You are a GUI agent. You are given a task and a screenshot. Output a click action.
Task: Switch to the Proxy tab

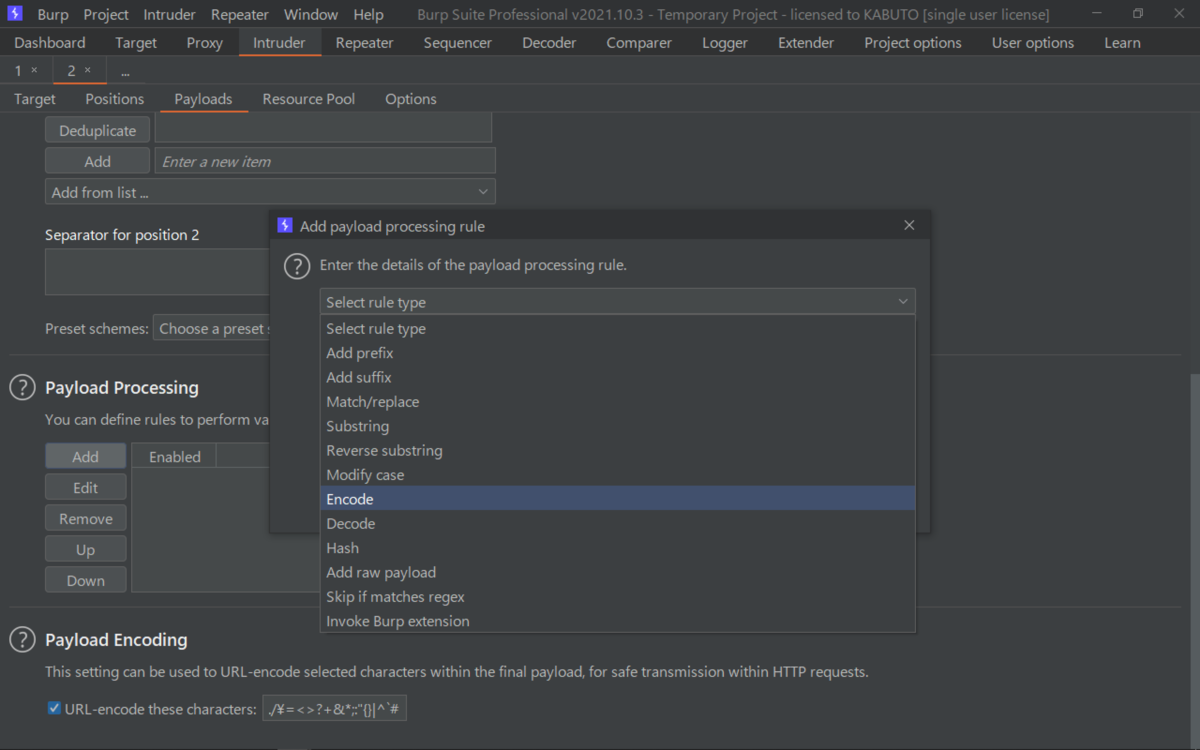[205, 43]
